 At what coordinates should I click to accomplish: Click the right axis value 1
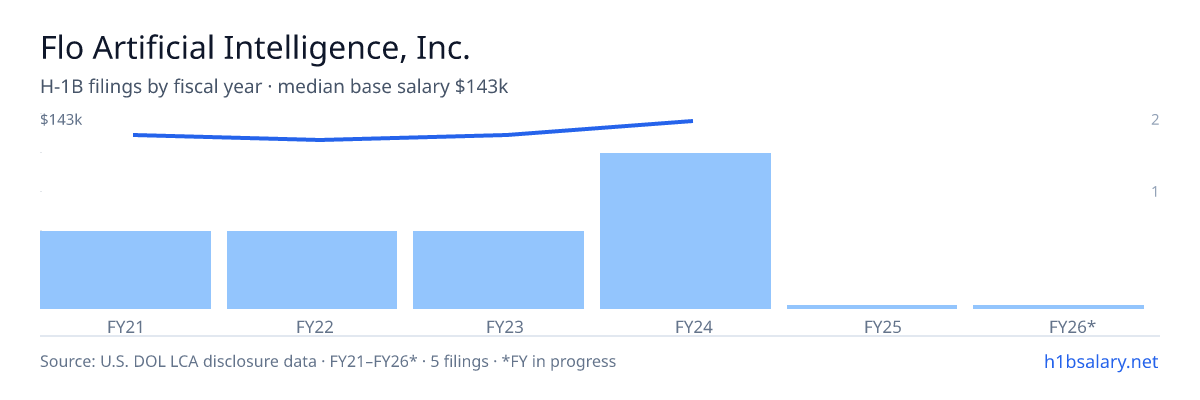click(x=1154, y=191)
